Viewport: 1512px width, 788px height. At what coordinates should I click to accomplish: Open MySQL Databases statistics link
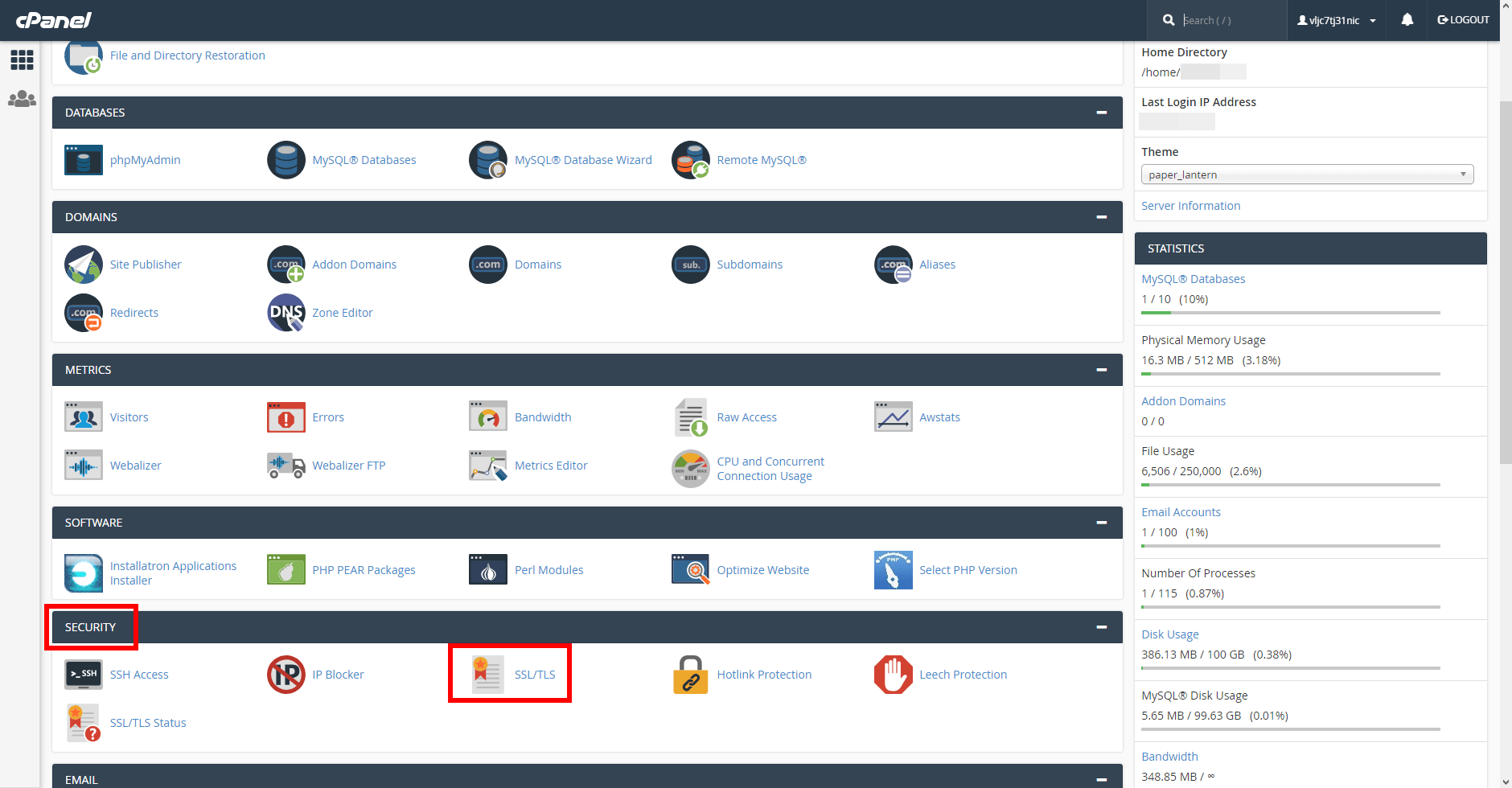[x=1194, y=279]
